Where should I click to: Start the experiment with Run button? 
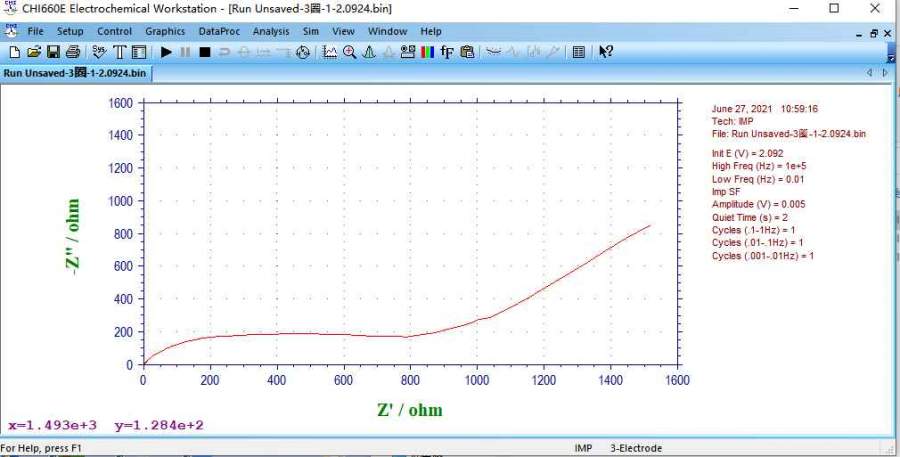pyautogui.click(x=166, y=52)
